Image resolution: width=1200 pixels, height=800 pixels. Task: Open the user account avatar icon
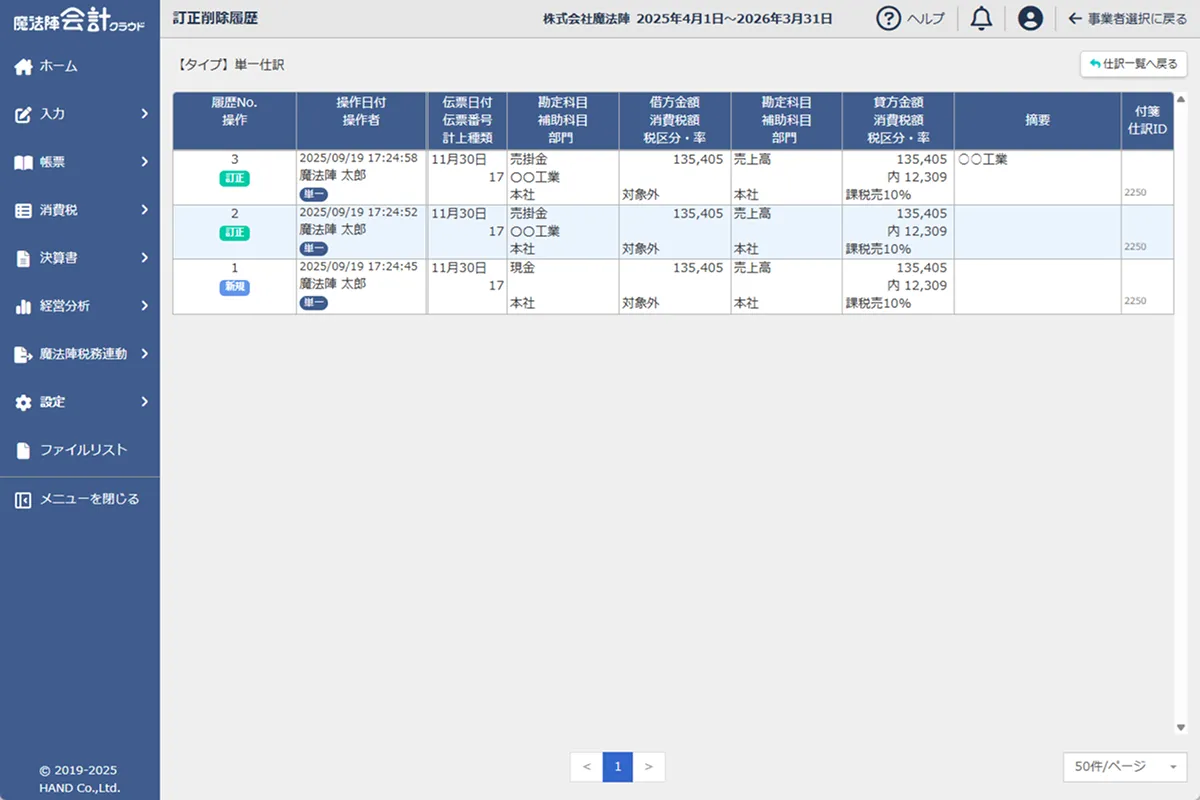click(1030, 18)
